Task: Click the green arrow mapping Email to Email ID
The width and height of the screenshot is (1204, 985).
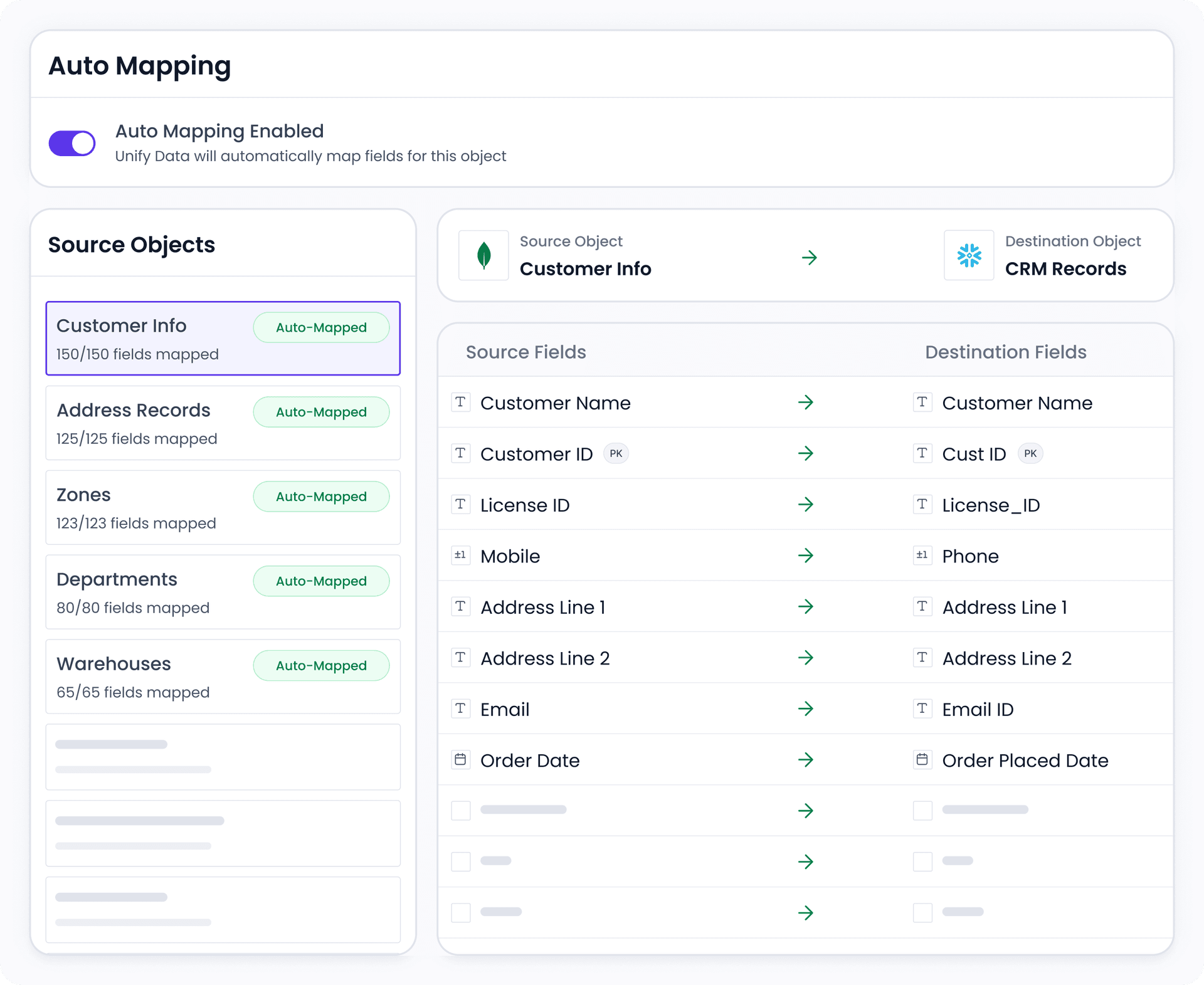Action: 806,708
